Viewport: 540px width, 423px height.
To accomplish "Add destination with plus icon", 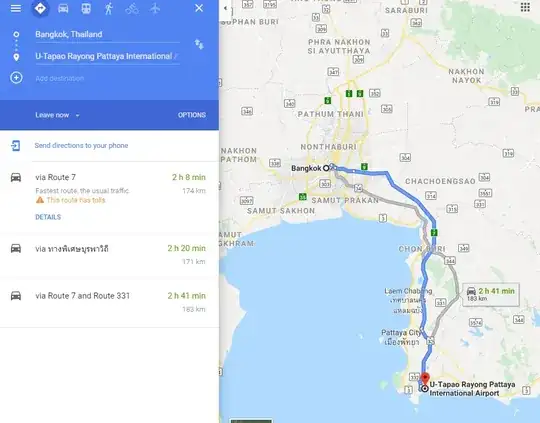I will (16, 78).
